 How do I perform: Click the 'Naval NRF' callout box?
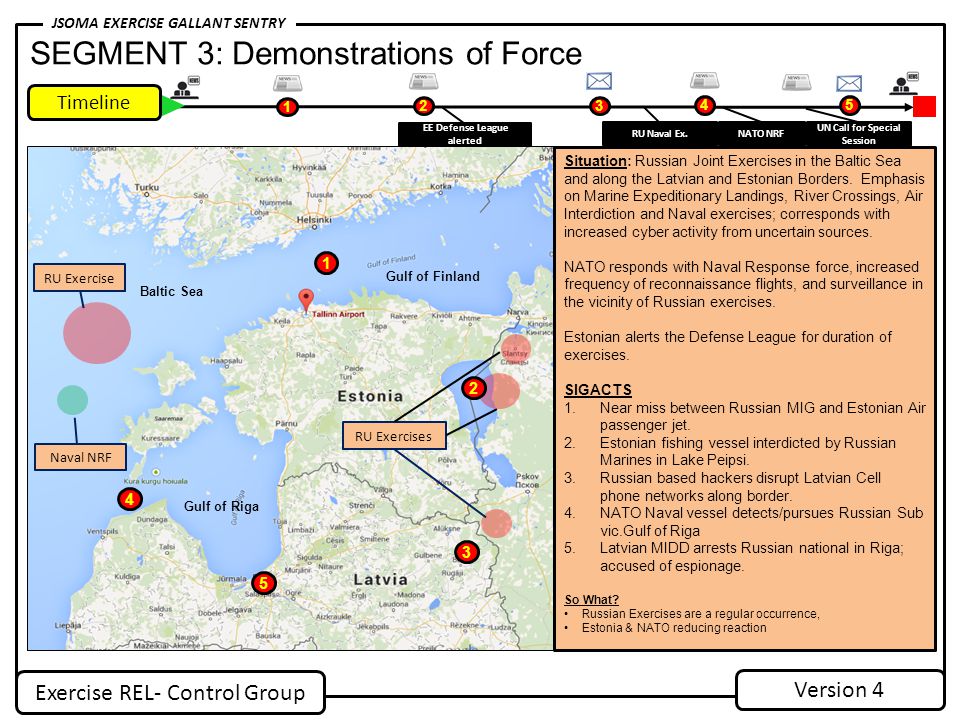(x=80, y=457)
